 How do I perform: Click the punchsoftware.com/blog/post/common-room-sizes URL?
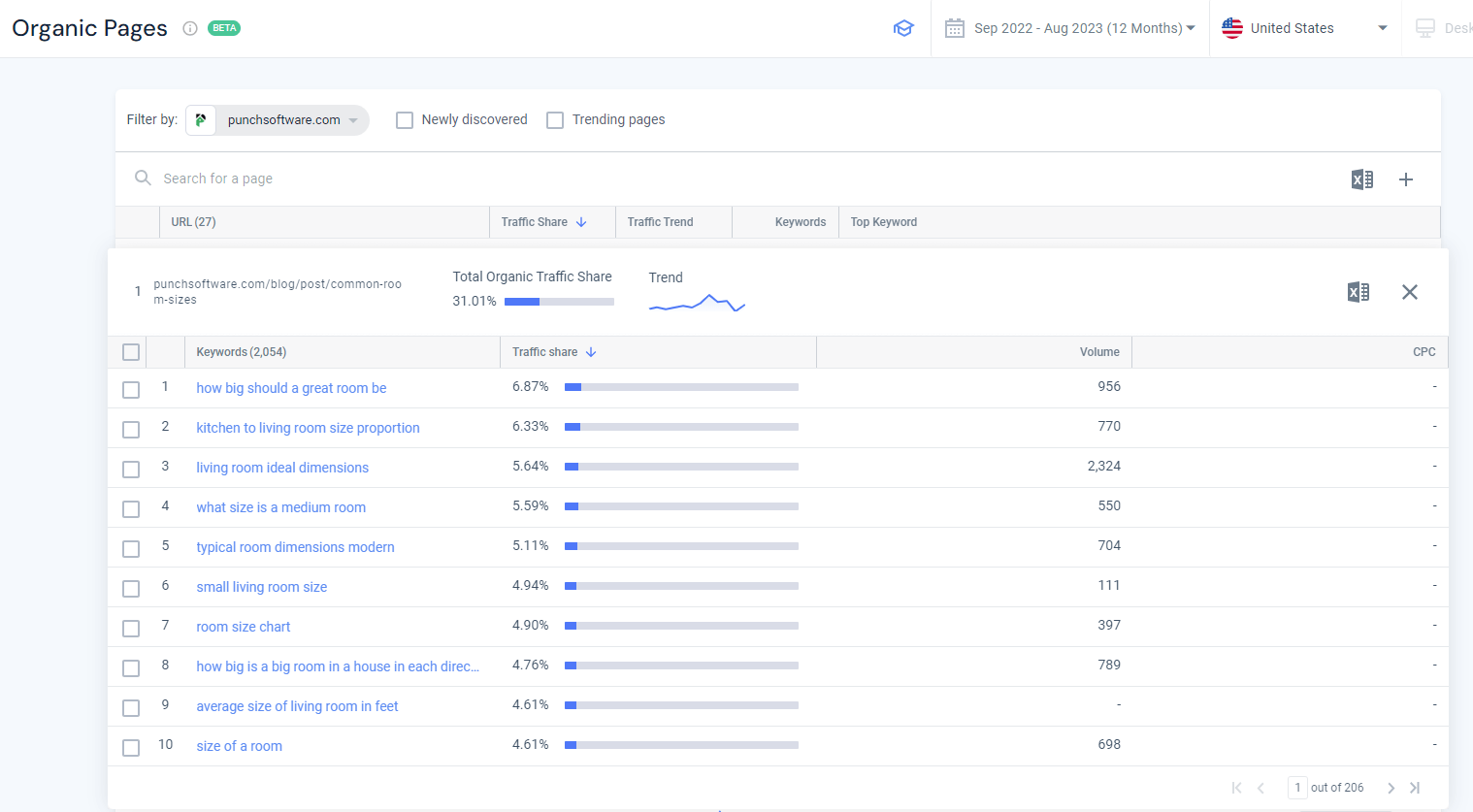coord(277,292)
